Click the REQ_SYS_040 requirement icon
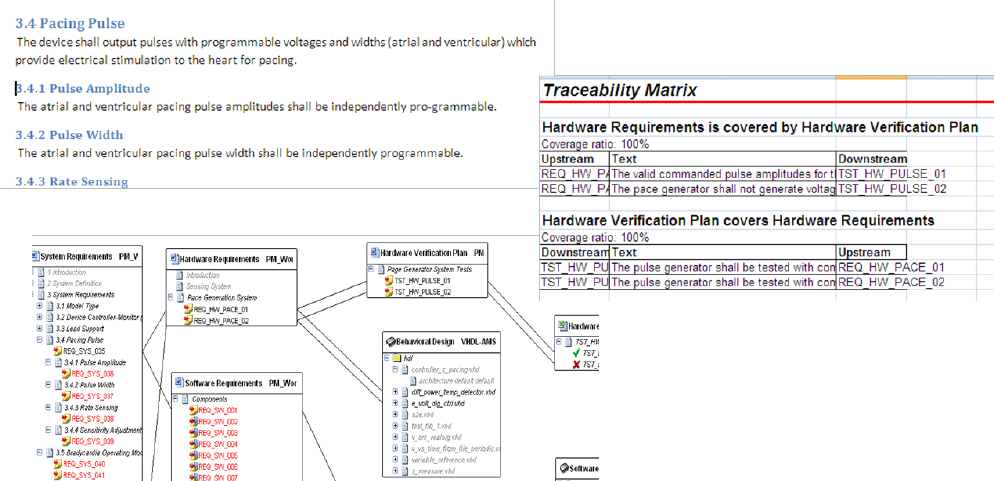This screenshot has width=994, height=481. pos(58,463)
